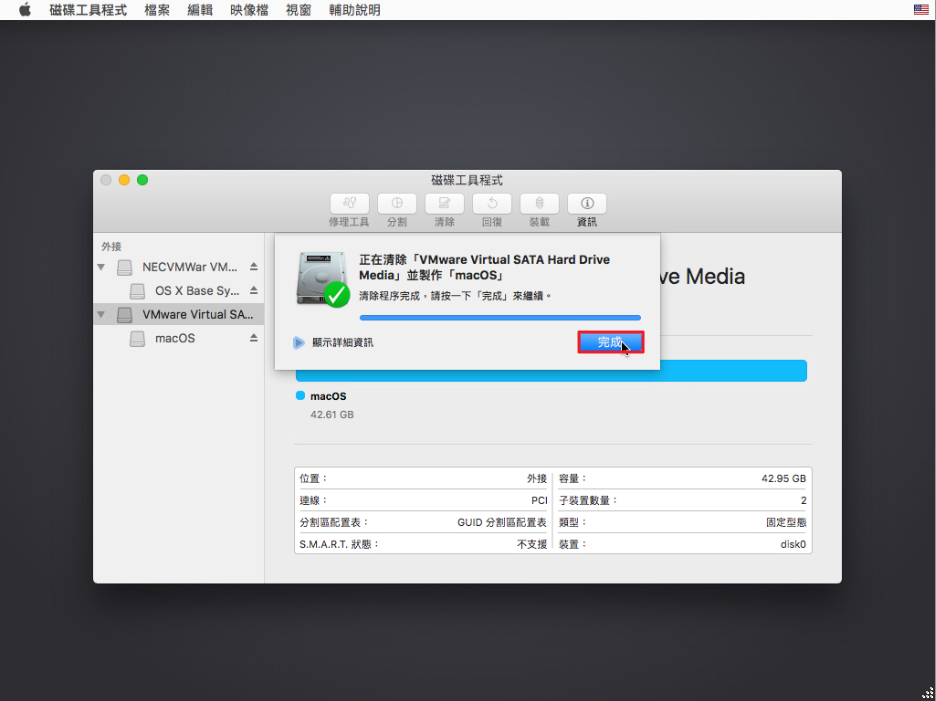936x701 pixels.
Task: Eject the macOS volume in sidebar
Action: pyautogui.click(x=254, y=338)
